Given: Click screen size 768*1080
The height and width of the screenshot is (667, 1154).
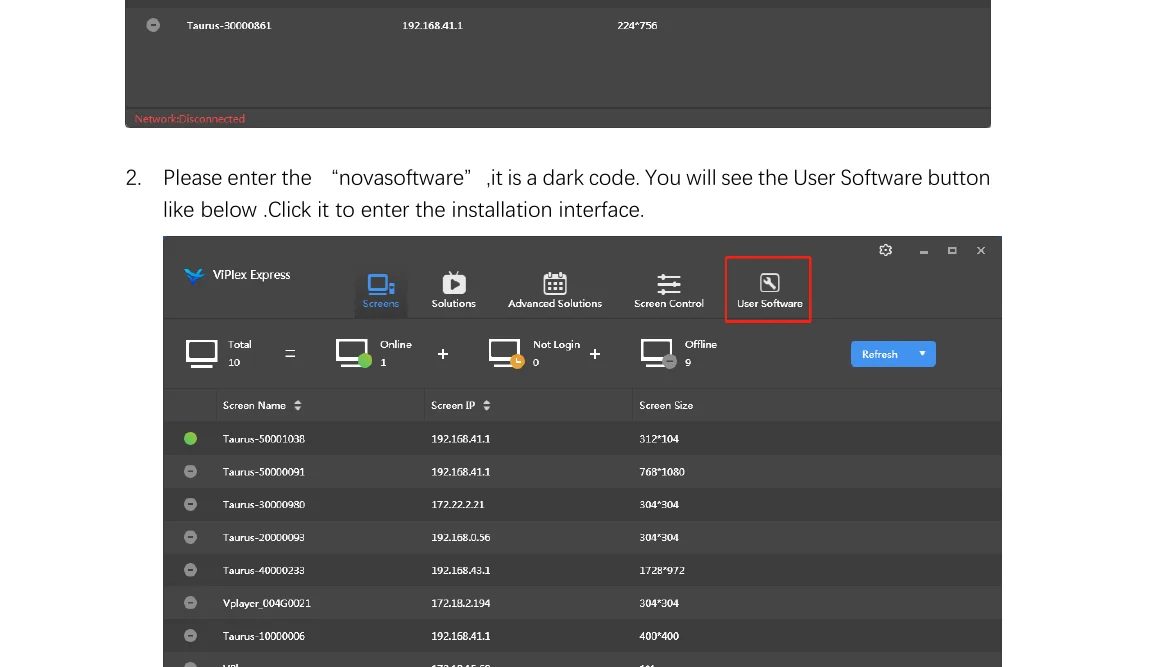Looking at the screenshot, I should pyautogui.click(x=662, y=472).
